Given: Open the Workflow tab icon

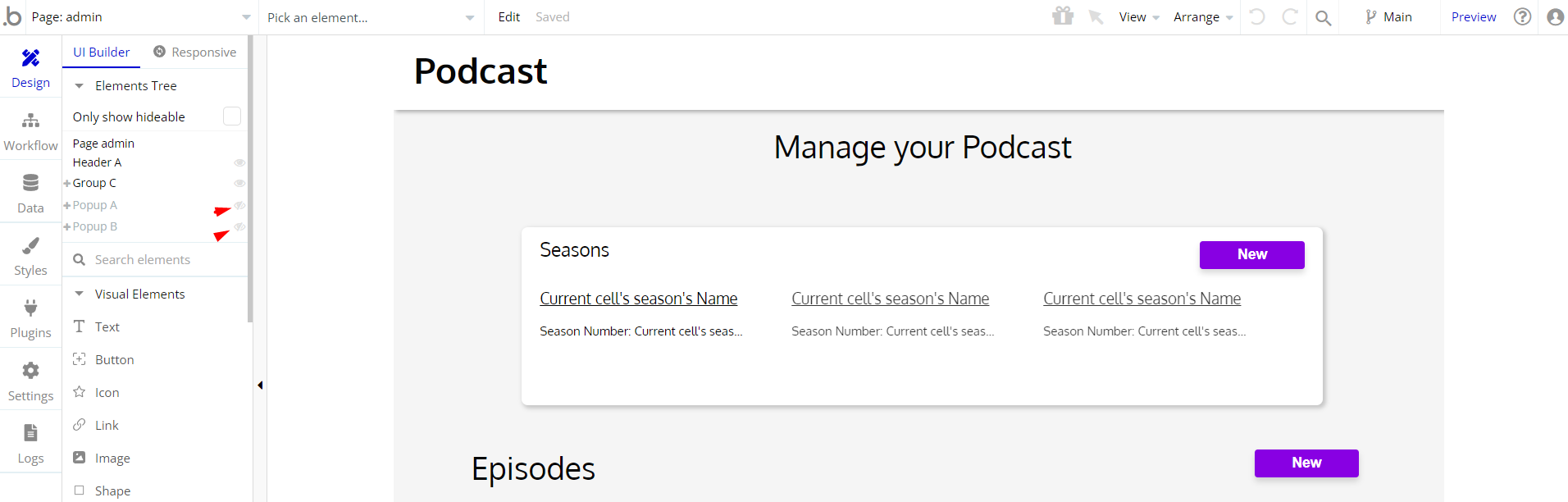Looking at the screenshot, I should 30,121.
